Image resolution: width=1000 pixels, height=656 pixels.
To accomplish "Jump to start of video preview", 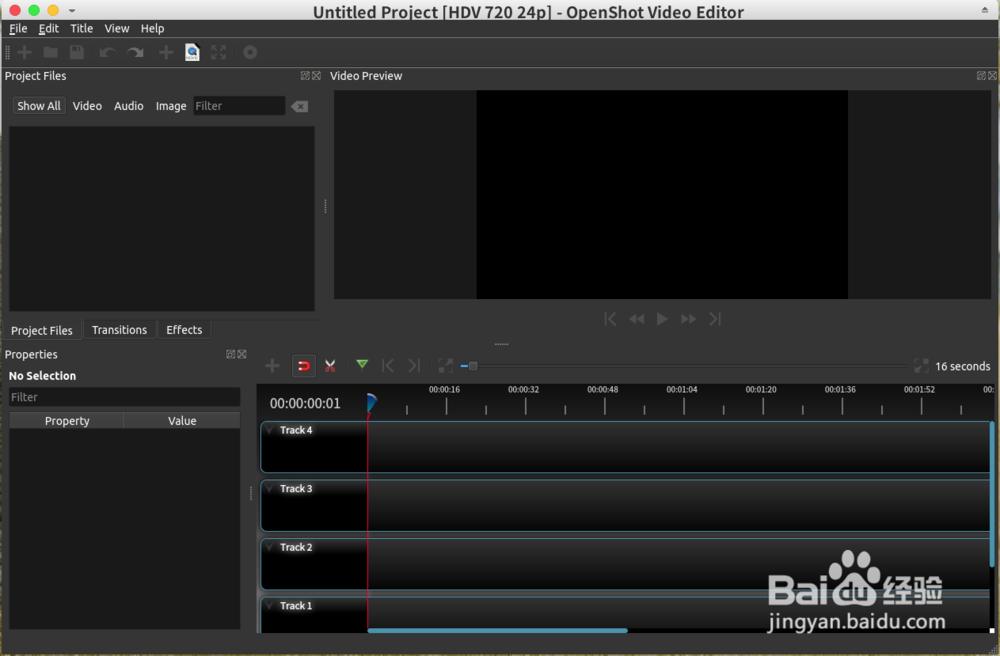I will [x=610, y=319].
